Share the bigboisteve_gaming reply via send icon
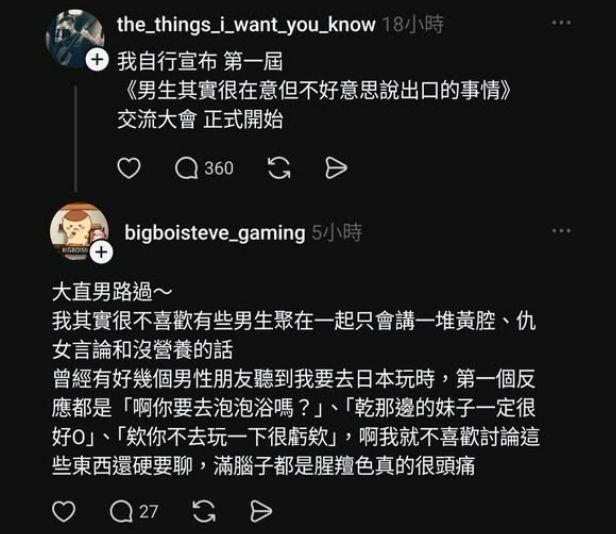The height and width of the screenshot is (534, 616). tap(261, 511)
